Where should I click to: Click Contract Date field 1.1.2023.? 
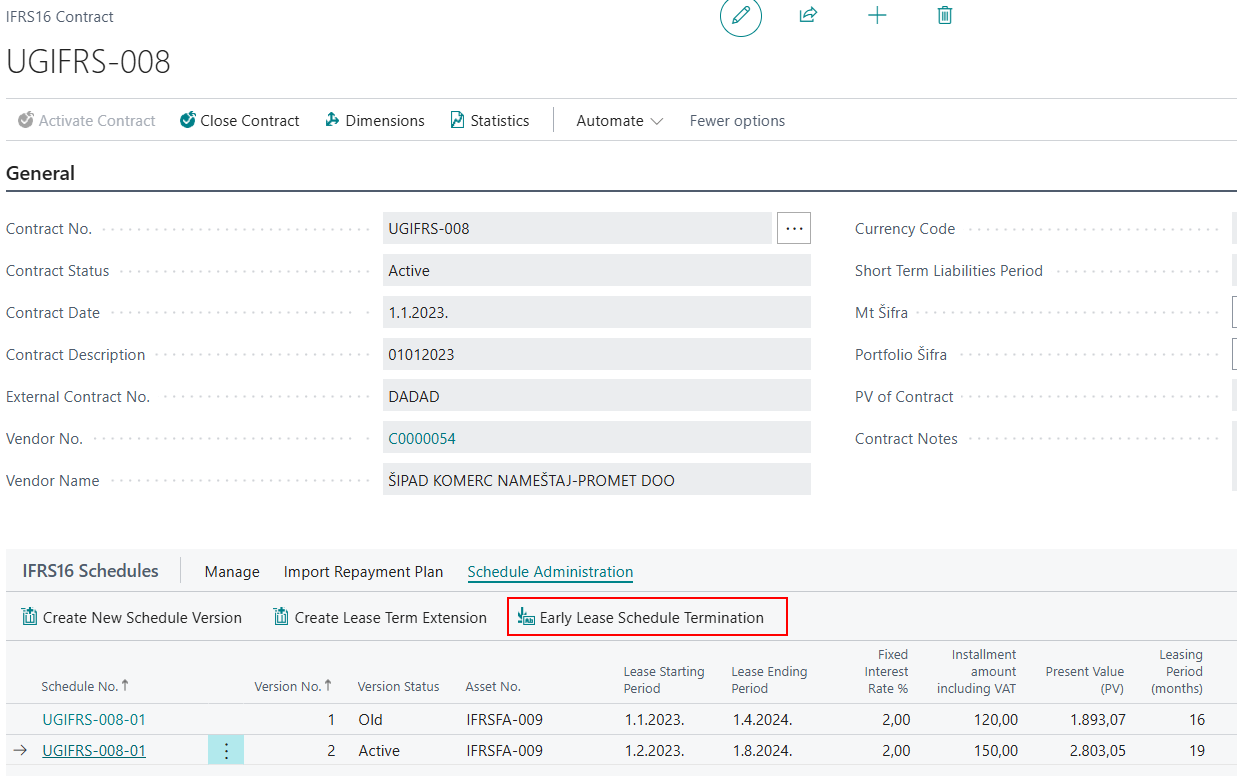tap(597, 312)
